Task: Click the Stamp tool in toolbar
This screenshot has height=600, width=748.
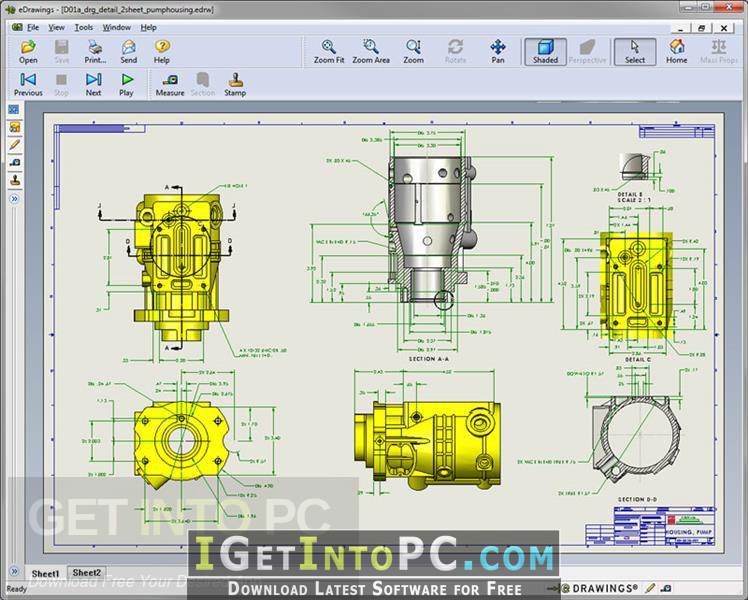Action: coord(235,84)
